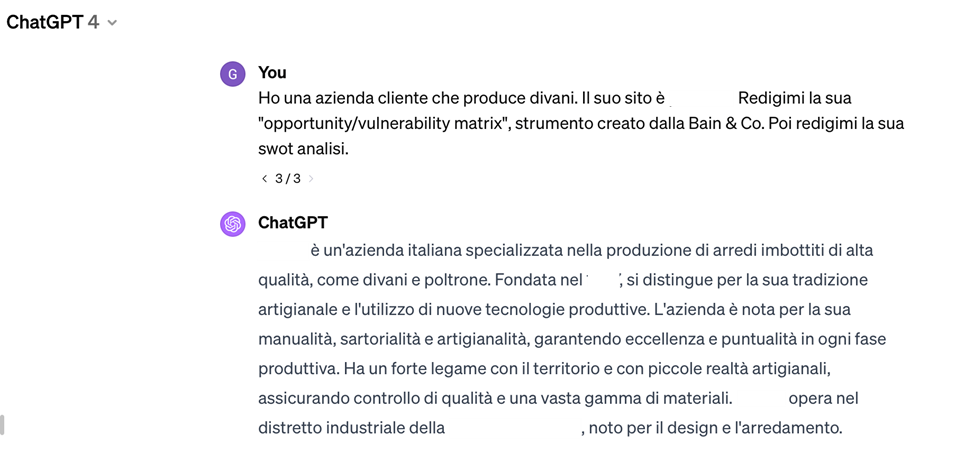Click the blanked-out site URL in prompt
Viewport: 964px width, 463px height.
(702, 98)
